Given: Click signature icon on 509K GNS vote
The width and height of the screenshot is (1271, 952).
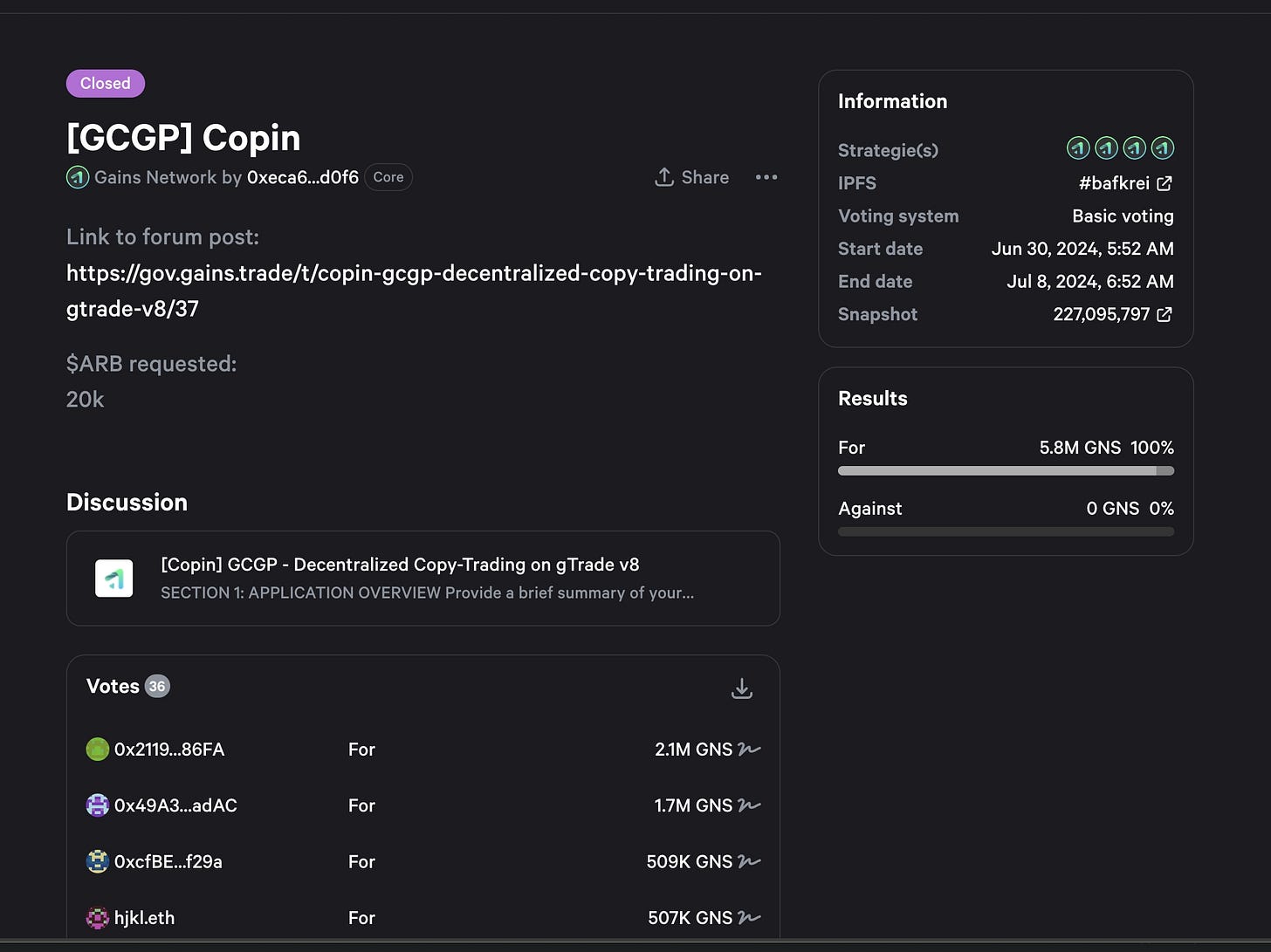Looking at the screenshot, I should coord(749,861).
